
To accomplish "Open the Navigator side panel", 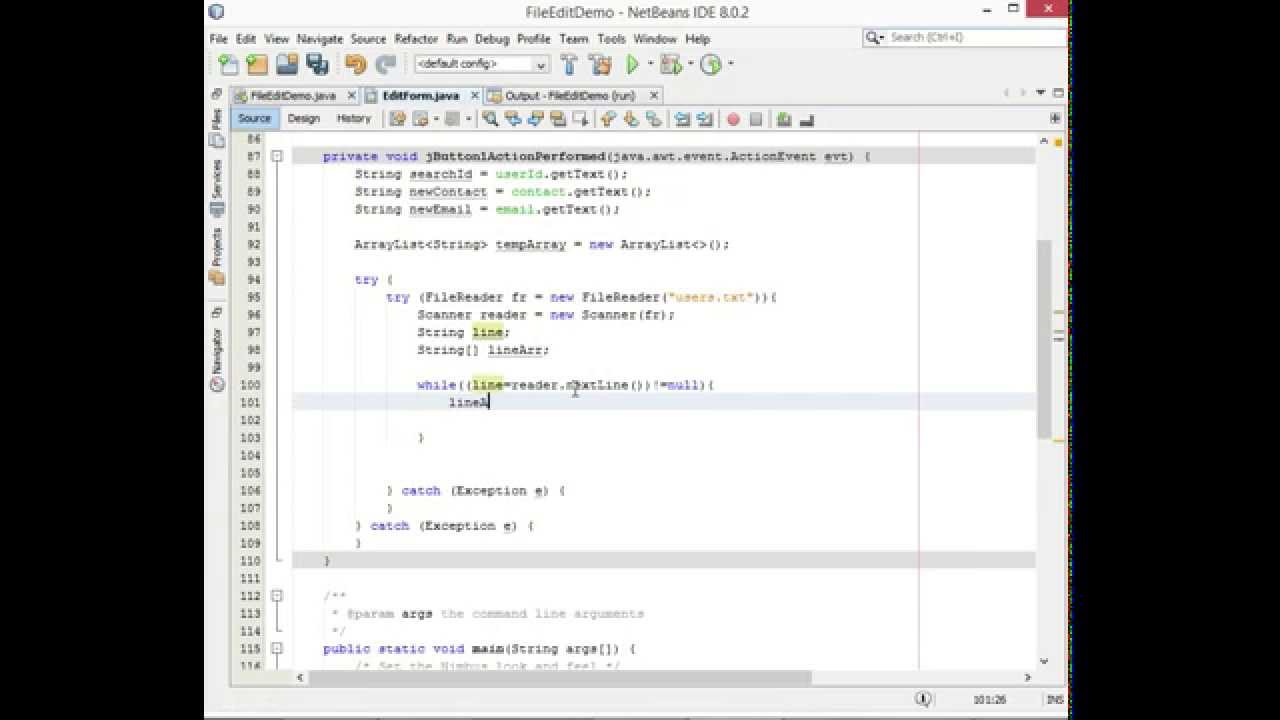I will tap(217, 360).
